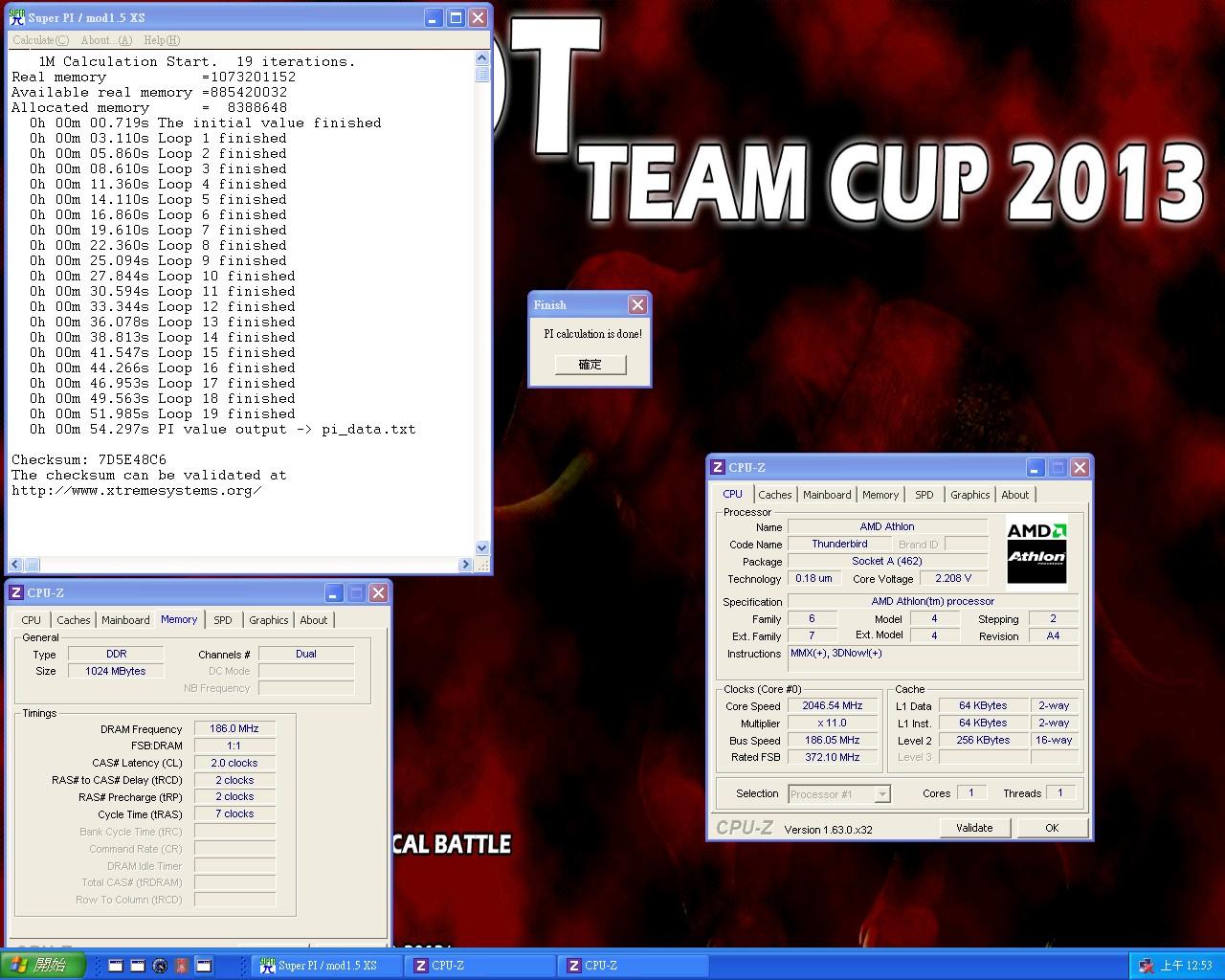
Task: Click Core Speed value 2046.54 MHz
Action: (832, 705)
